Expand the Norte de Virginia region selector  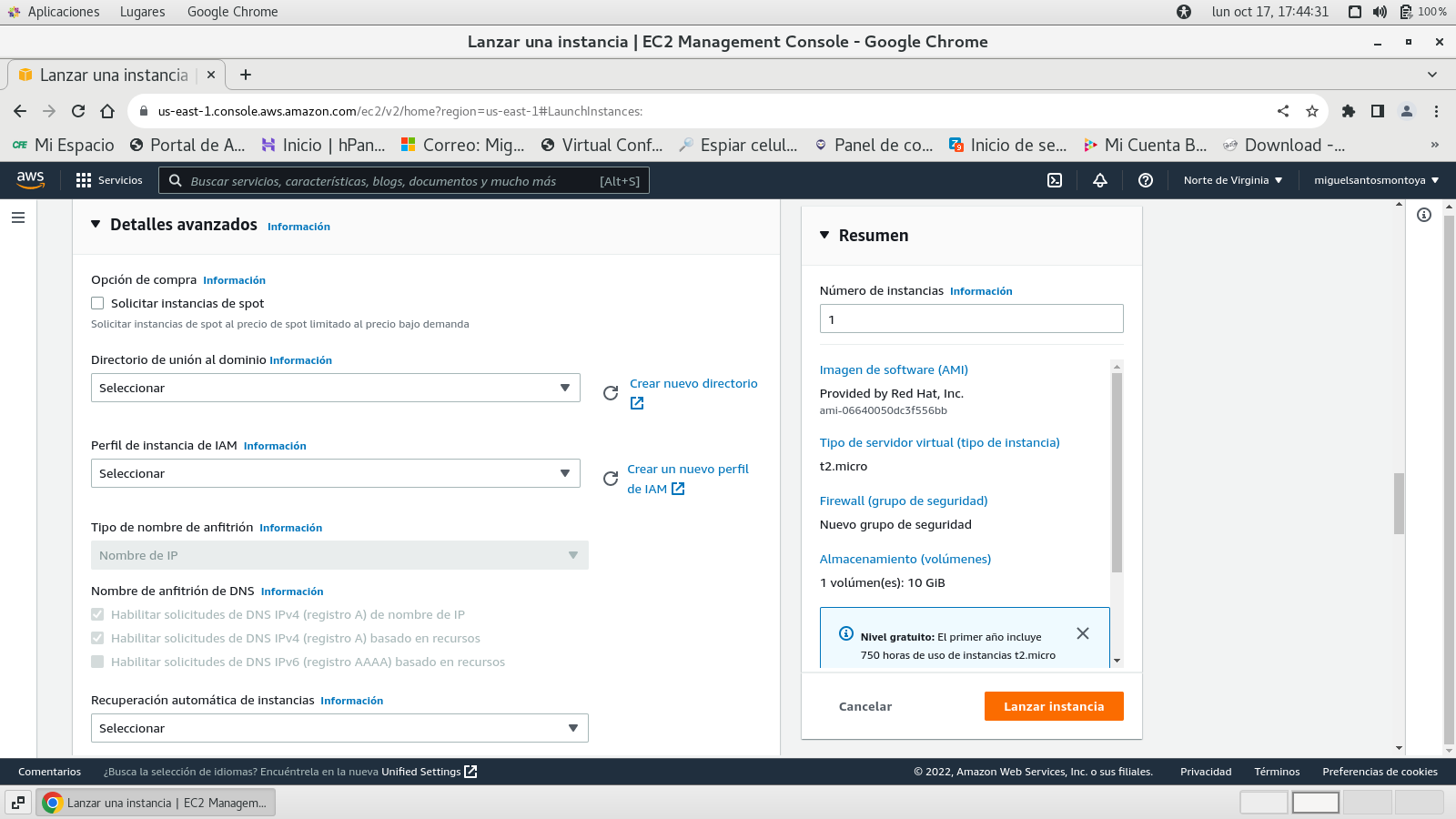1232,180
